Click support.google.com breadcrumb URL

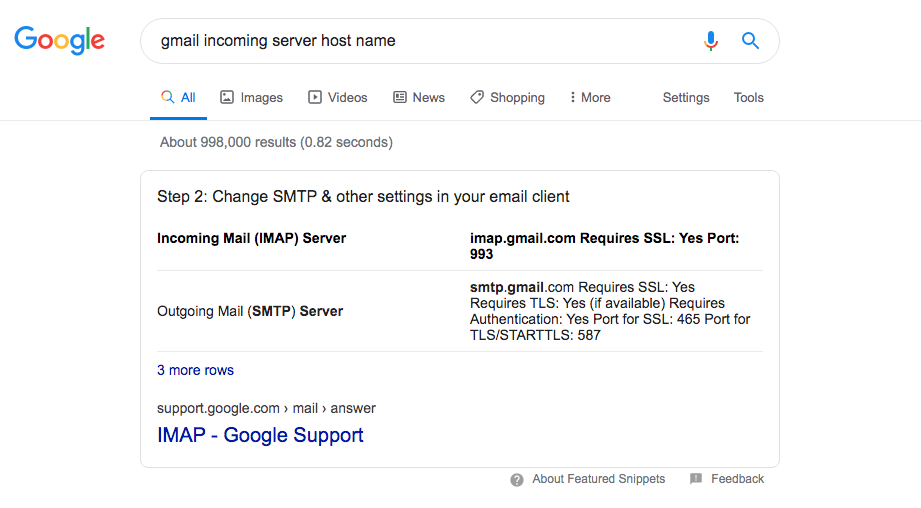(266, 408)
